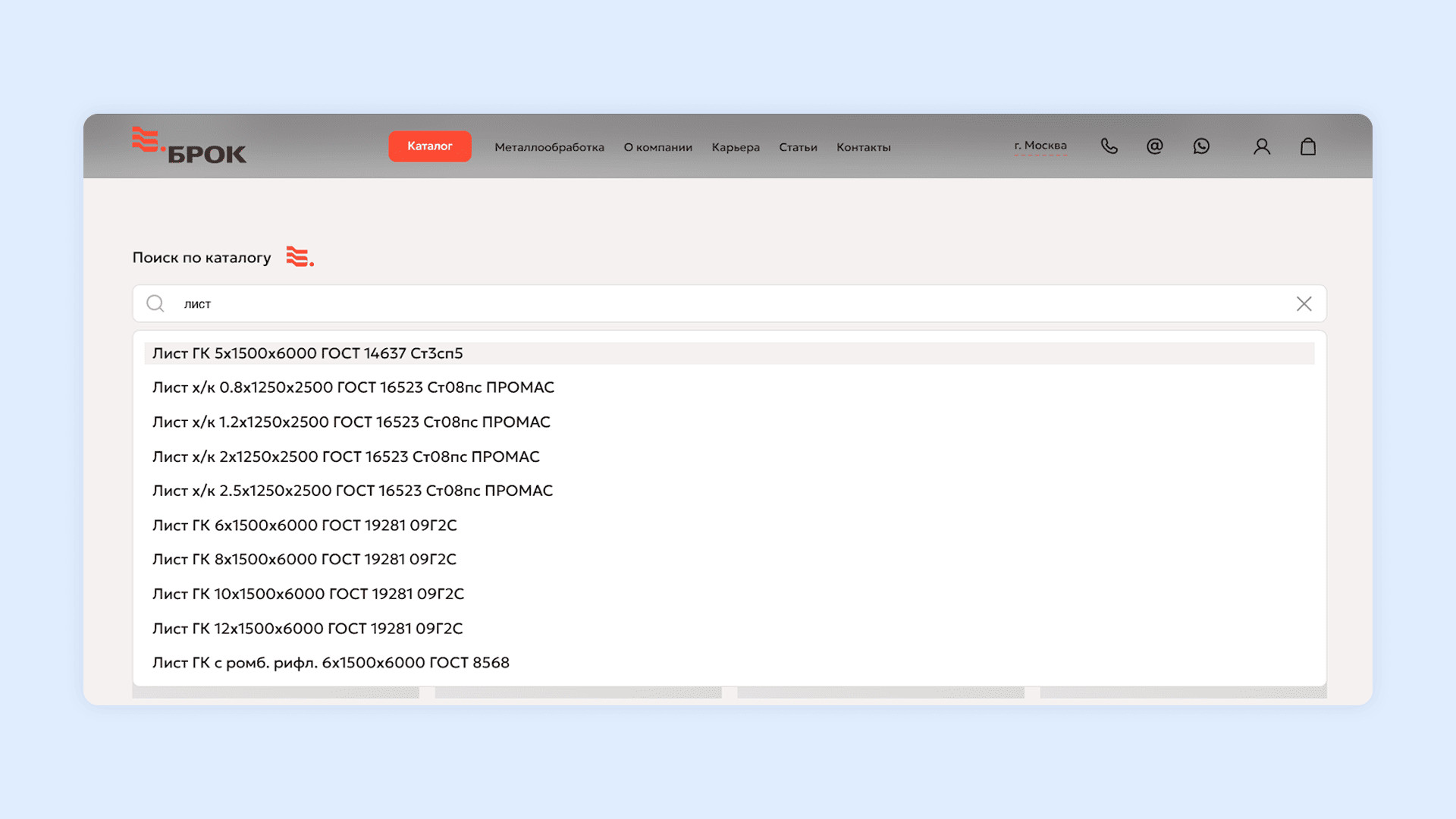
Task: Change city via г. Москва selector
Action: coord(1040,146)
